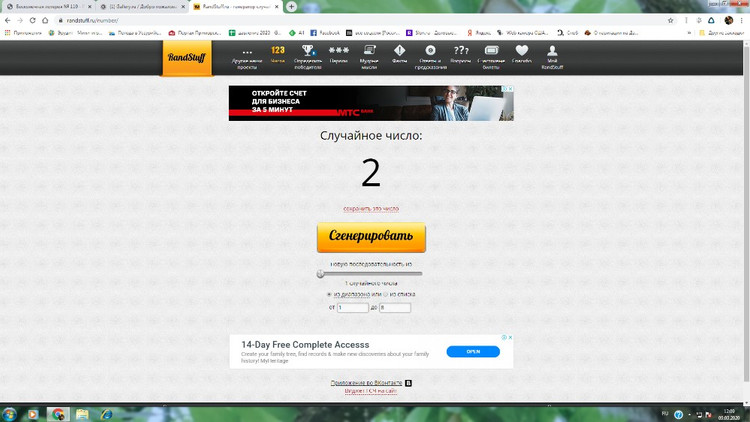The width and height of the screenshot is (750, 422).
Task: Click the 'до' maximum value field
Action: [x=395, y=308]
